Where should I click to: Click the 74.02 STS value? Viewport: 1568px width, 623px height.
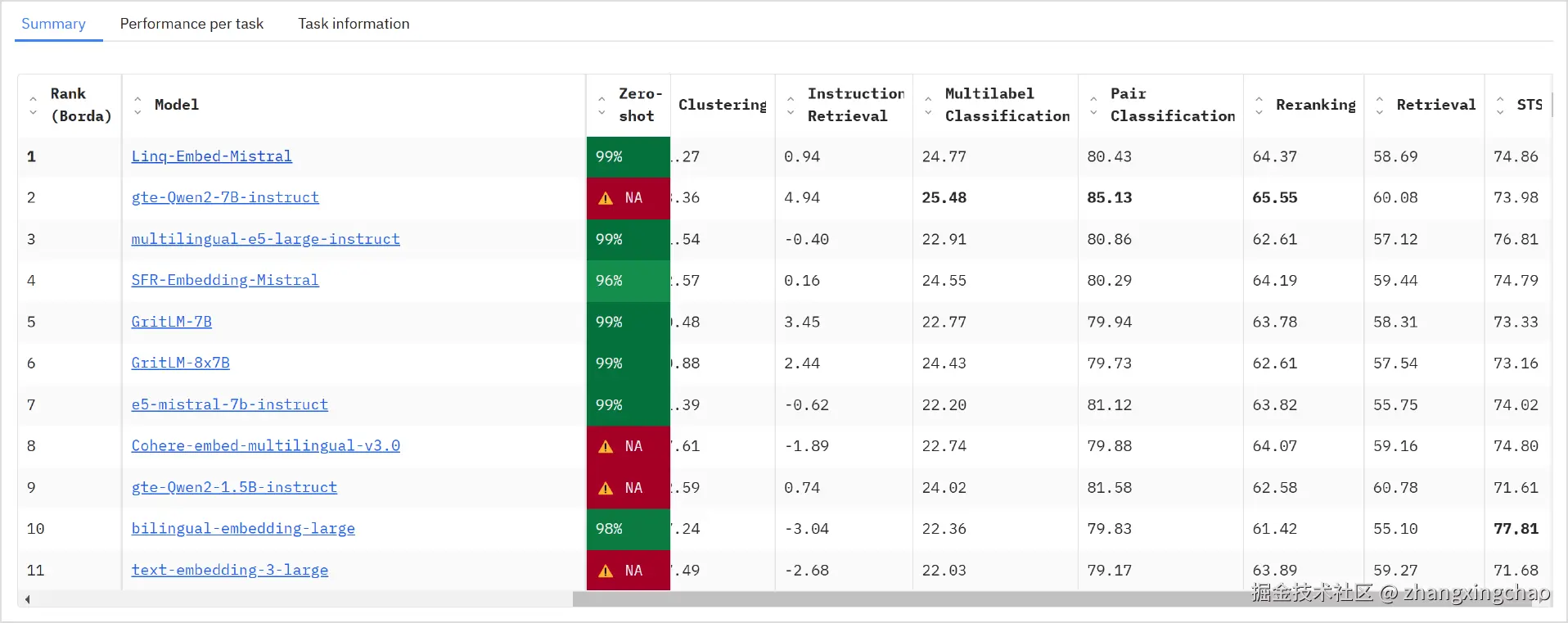(x=1516, y=404)
